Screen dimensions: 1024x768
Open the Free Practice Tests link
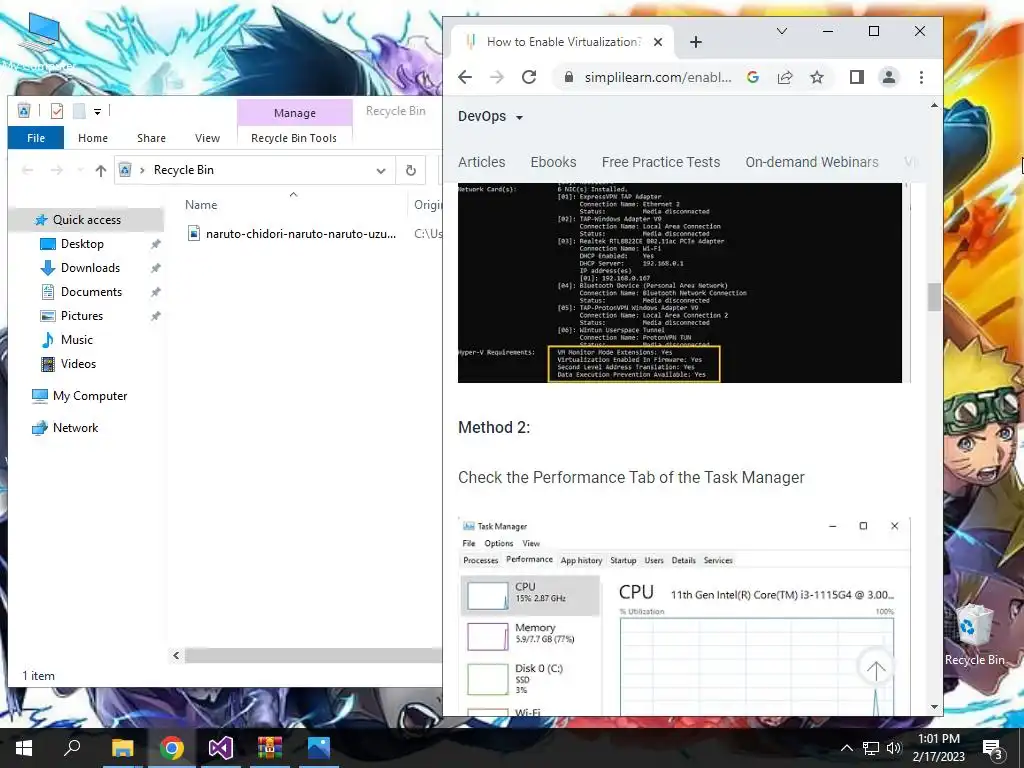pos(661,162)
